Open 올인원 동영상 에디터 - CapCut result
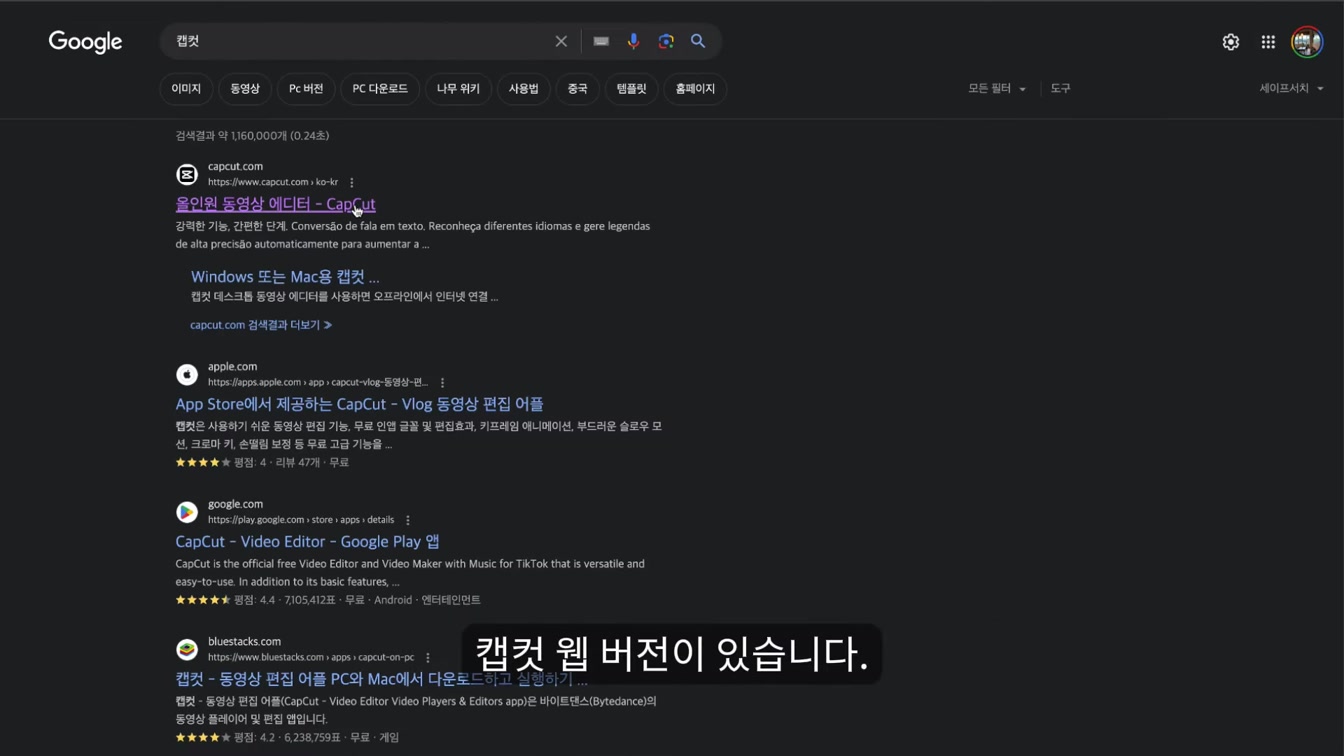This screenshot has height=756, width=1344. (276, 204)
